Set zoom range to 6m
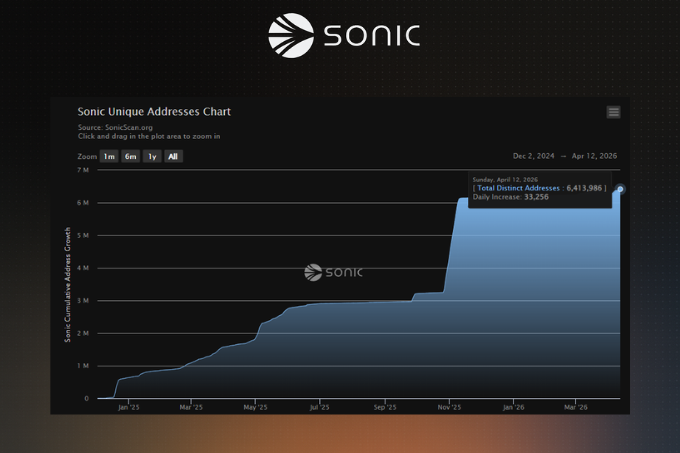Viewport: 680px width, 453px height. point(131,156)
